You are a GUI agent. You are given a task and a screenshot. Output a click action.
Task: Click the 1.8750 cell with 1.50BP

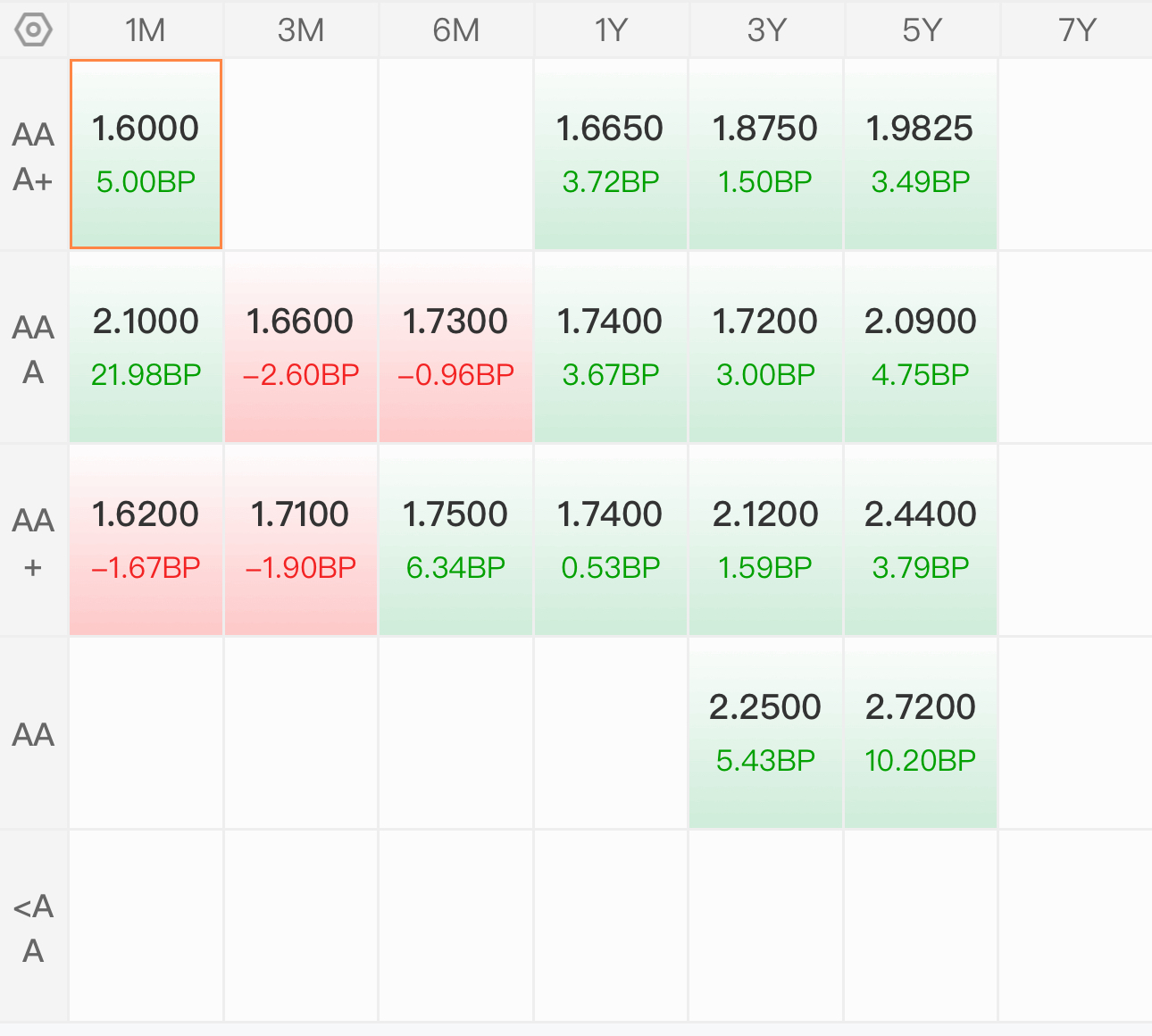765,154
